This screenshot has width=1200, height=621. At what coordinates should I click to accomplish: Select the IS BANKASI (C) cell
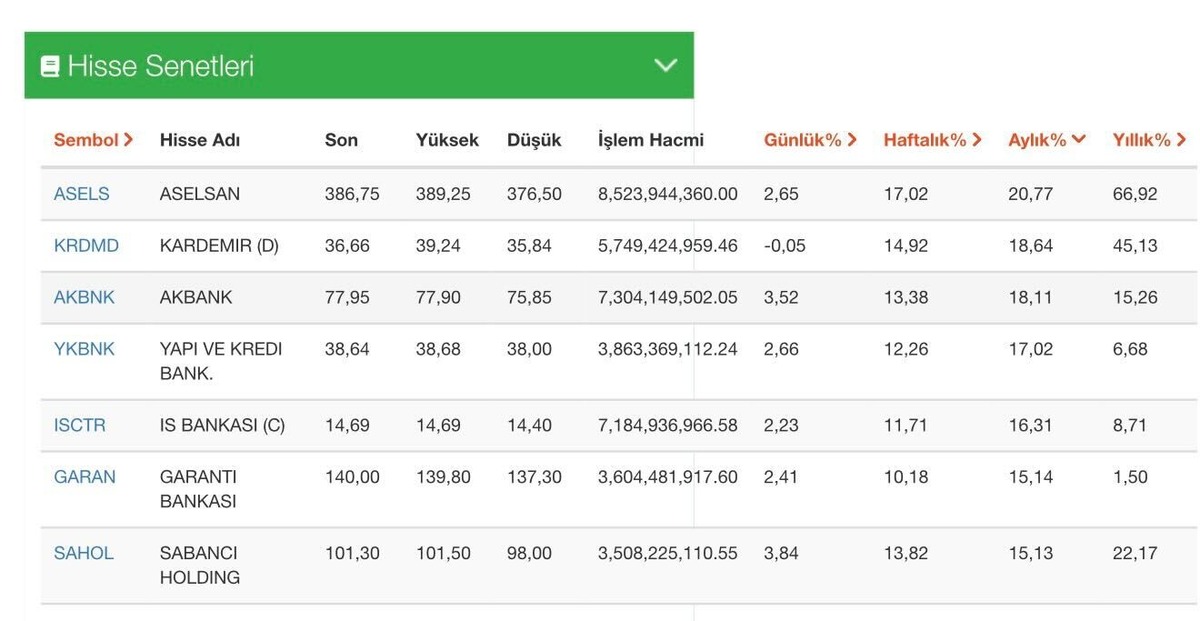[x=222, y=425]
